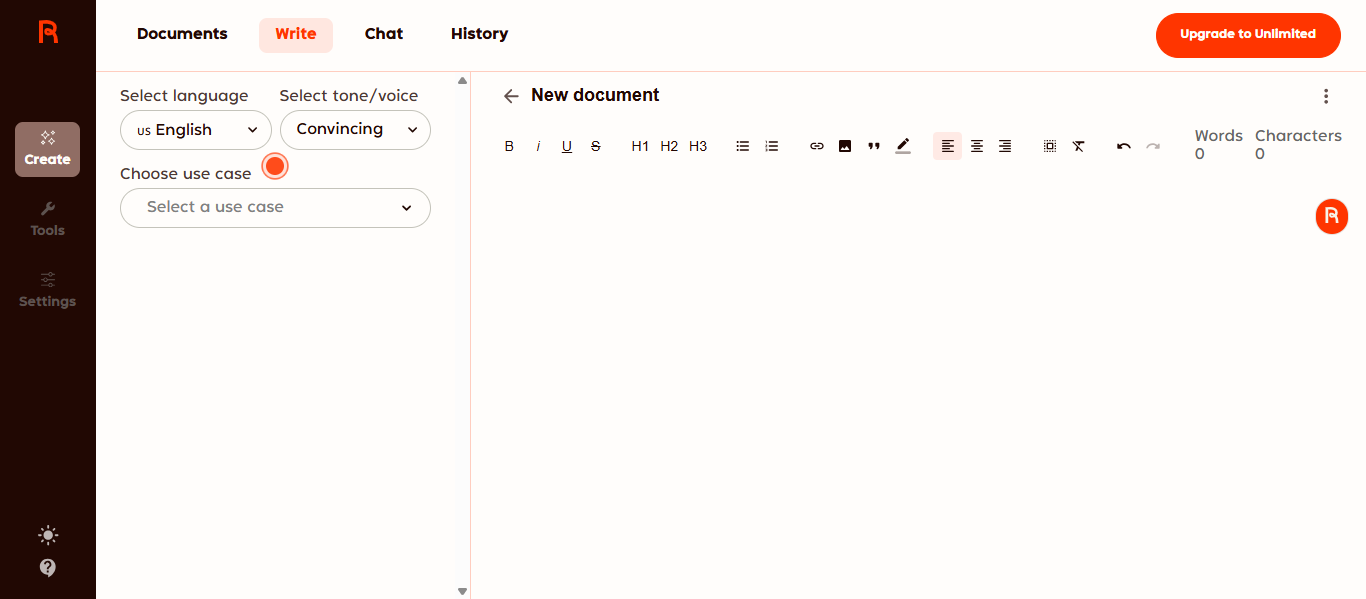Go to the History tab
Image resolution: width=1366 pixels, height=599 pixels.
[479, 34]
